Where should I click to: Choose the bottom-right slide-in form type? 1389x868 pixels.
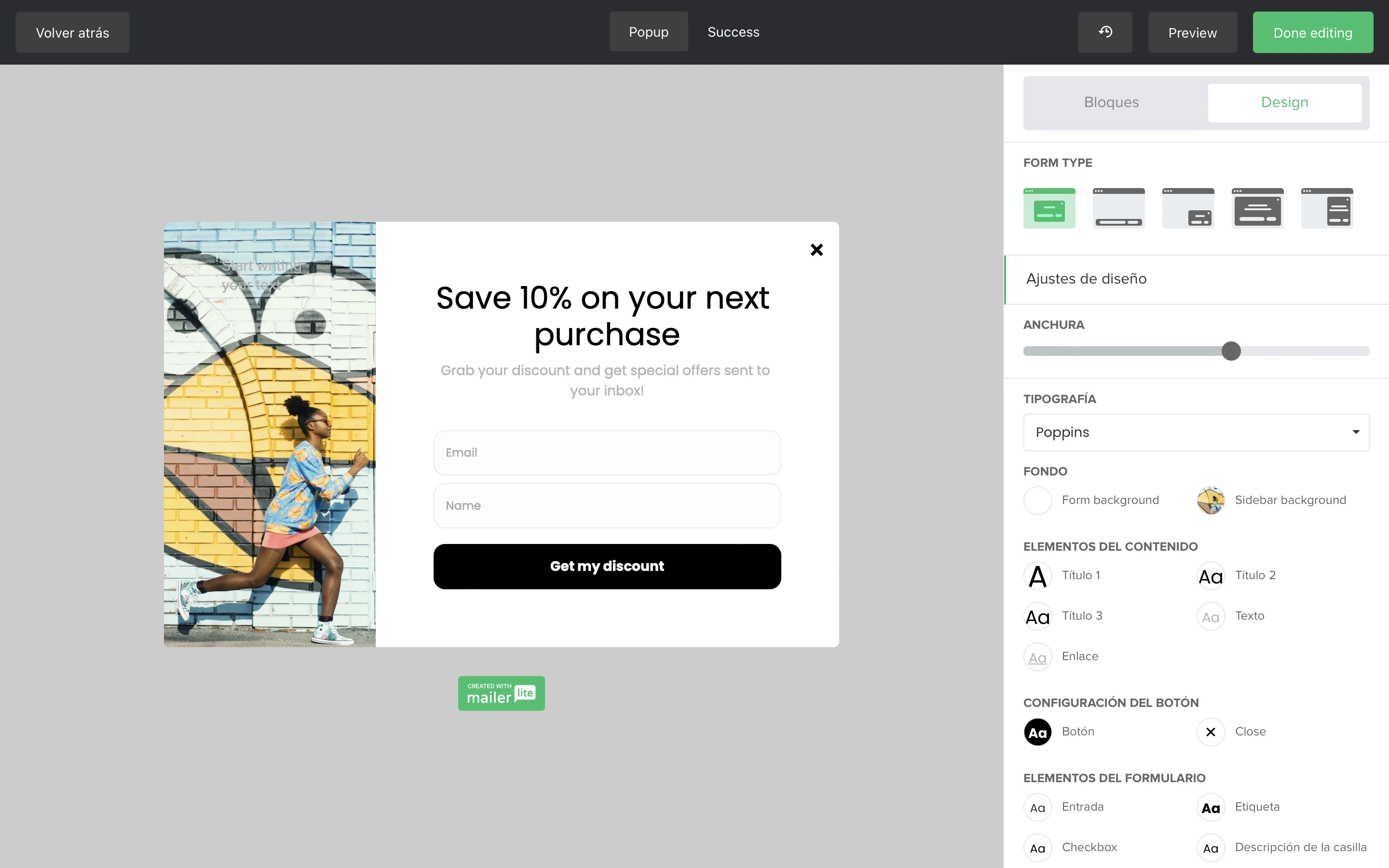point(1188,208)
